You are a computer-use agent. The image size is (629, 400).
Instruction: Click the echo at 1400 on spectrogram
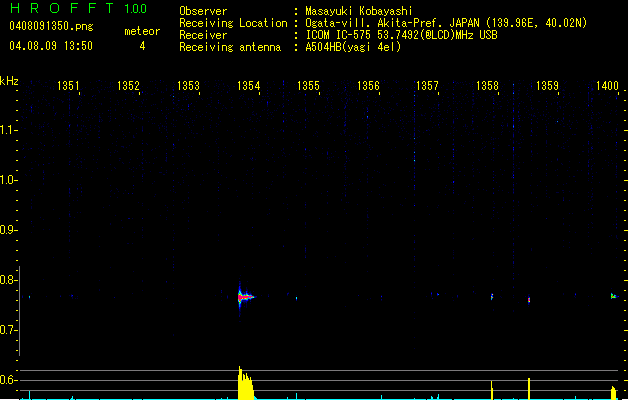pyautogui.click(x=613, y=296)
